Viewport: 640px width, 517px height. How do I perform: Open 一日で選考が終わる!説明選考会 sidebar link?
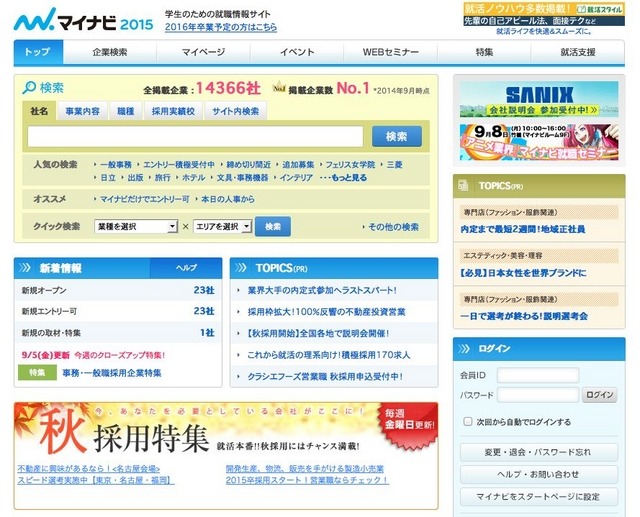coord(524,316)
